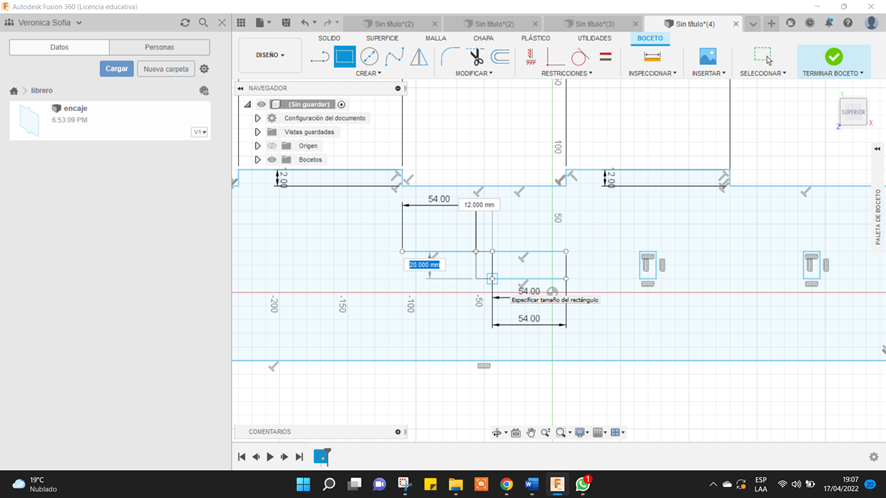Screen dimensions: 886x498
Task: Open the TERMINAR BOCETO dropdown
Action: coord(833,73)
